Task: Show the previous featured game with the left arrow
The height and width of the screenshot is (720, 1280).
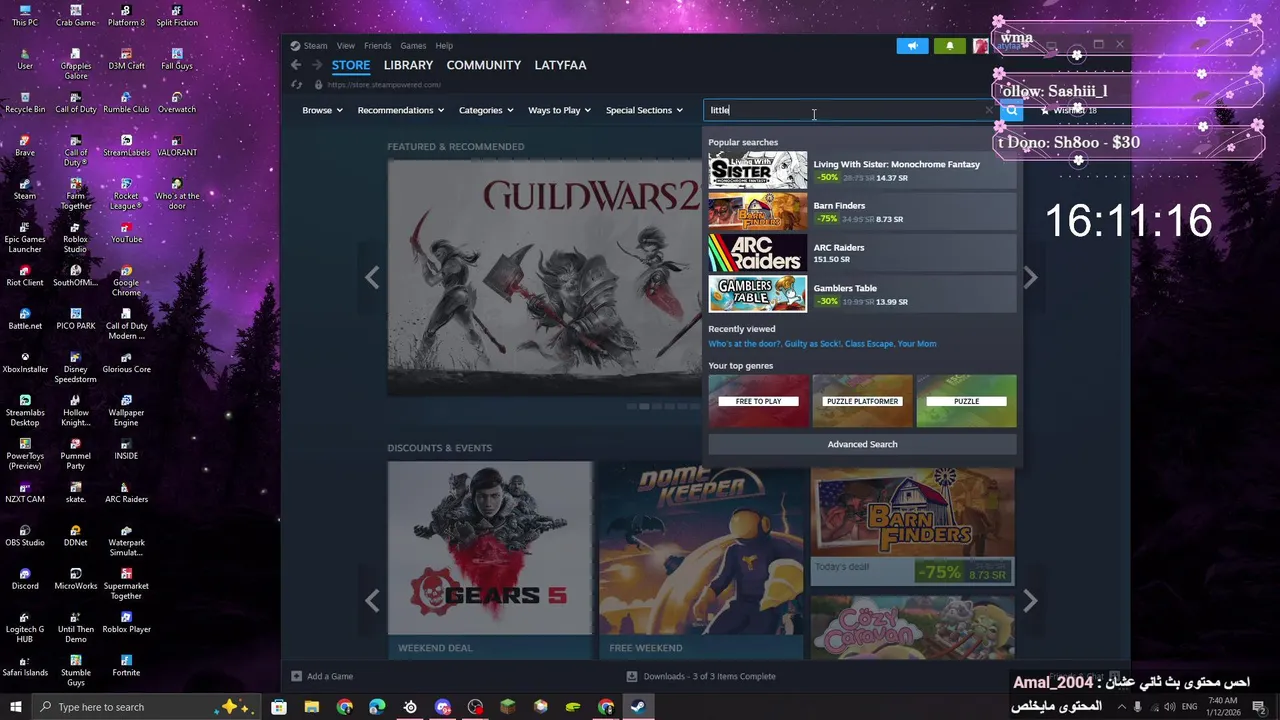Action: (x=372, y=277)
